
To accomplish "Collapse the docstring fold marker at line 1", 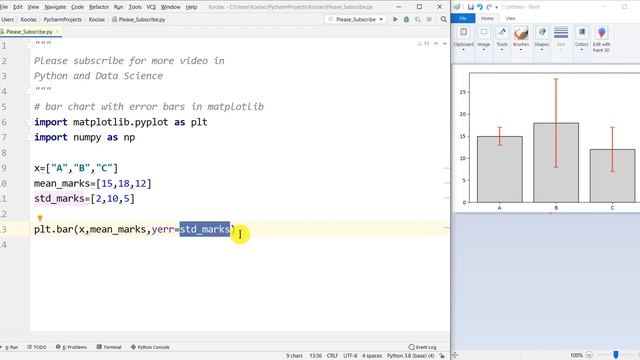I will click(x=30, y=45).
